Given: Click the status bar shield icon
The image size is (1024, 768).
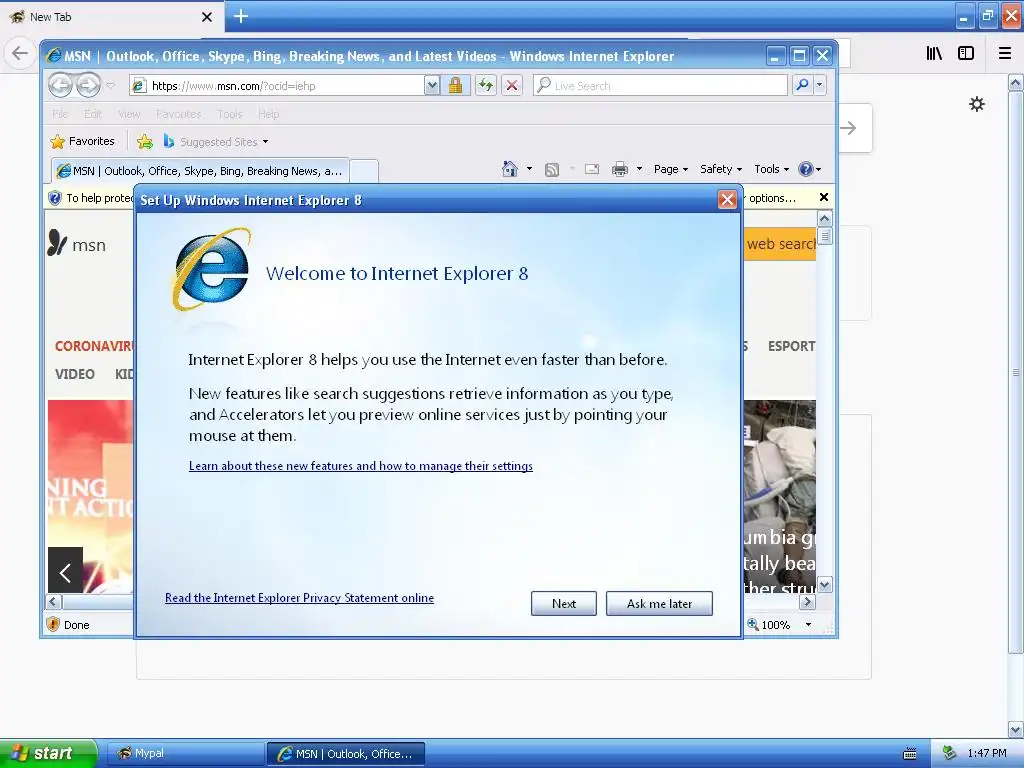Looking at the screenshot, I should (53, 624).
